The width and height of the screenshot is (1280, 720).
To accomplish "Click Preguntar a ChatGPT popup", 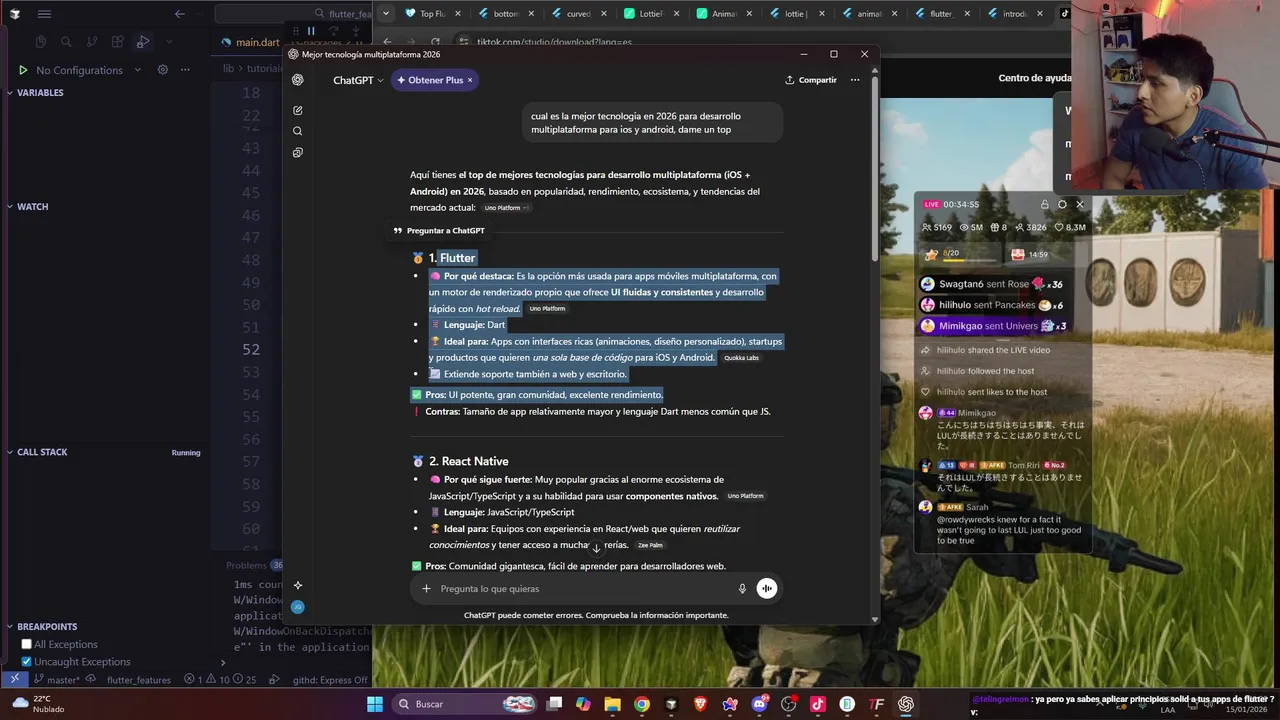I will click(x=439, y=231).
